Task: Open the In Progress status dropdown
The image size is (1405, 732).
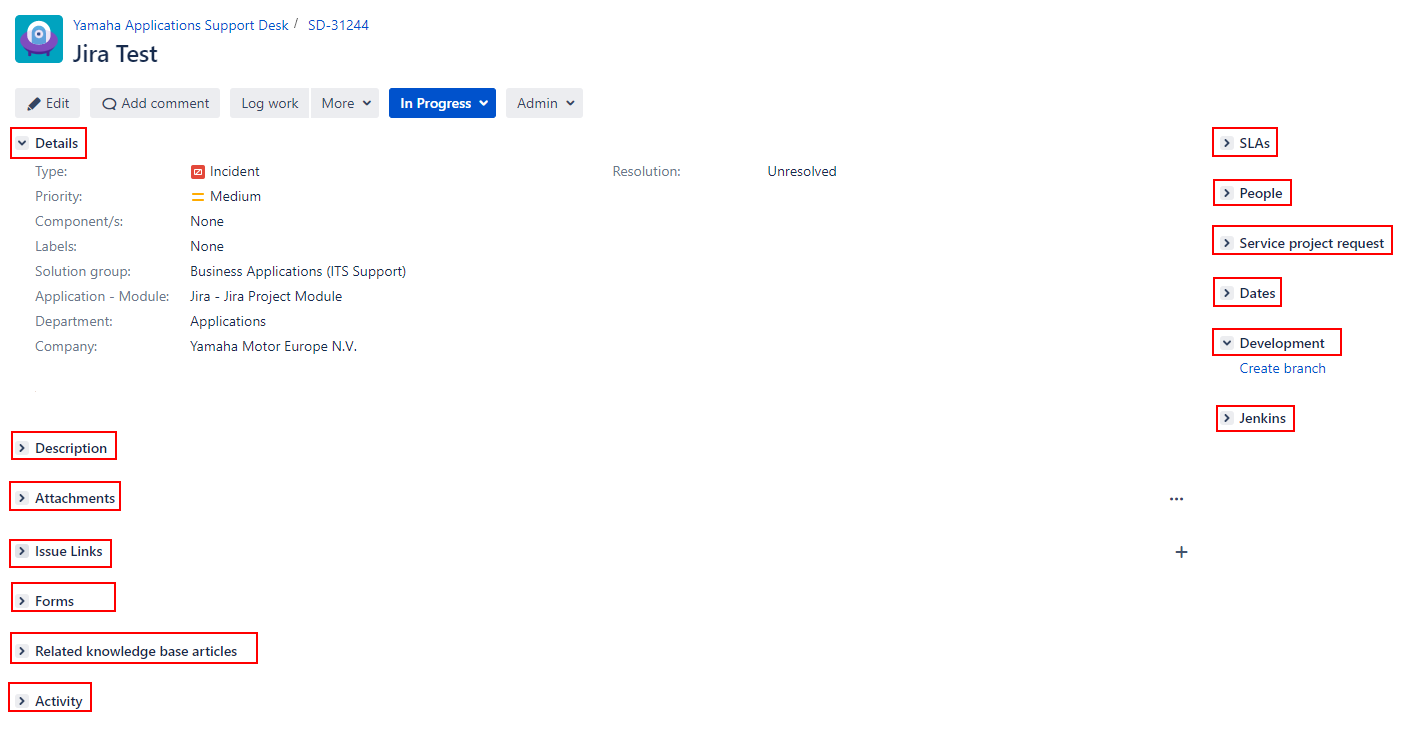Action: pyautogui.click(x=442, y=103)
